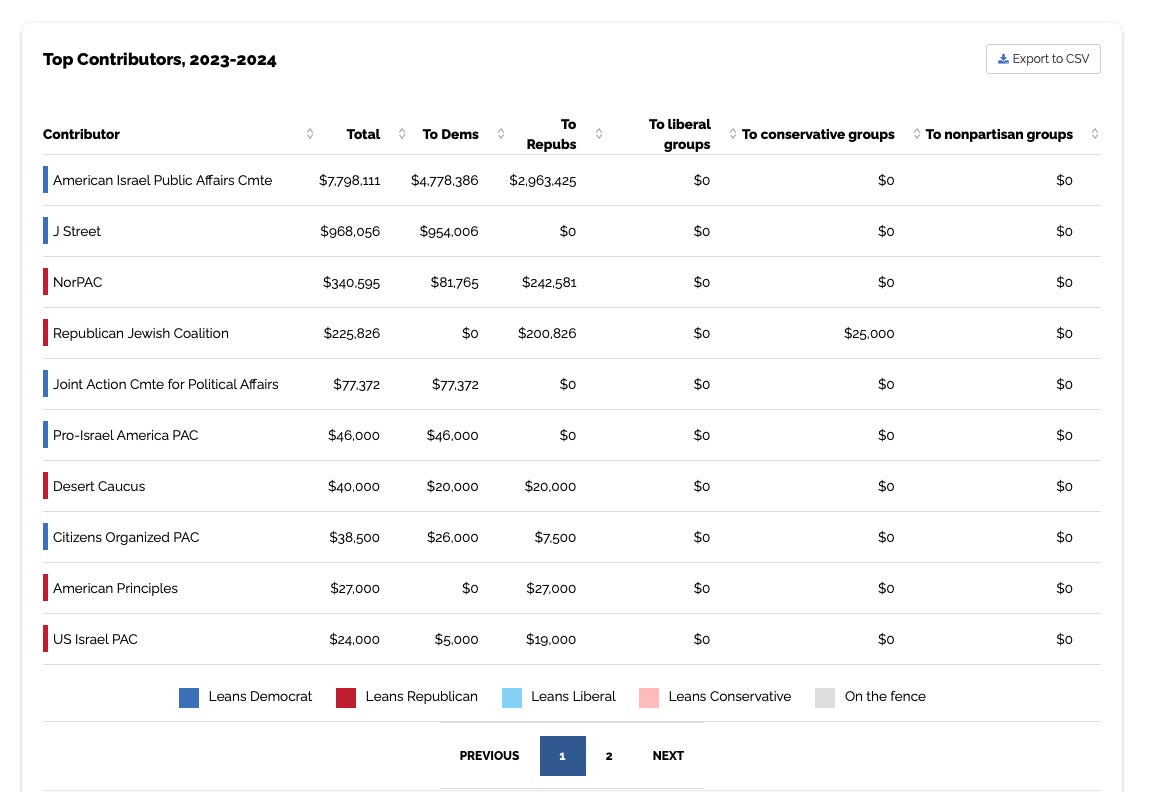Sort by To liberal groups arrows
Viewport: 1151px width, 792px height.
click(733, 134)
